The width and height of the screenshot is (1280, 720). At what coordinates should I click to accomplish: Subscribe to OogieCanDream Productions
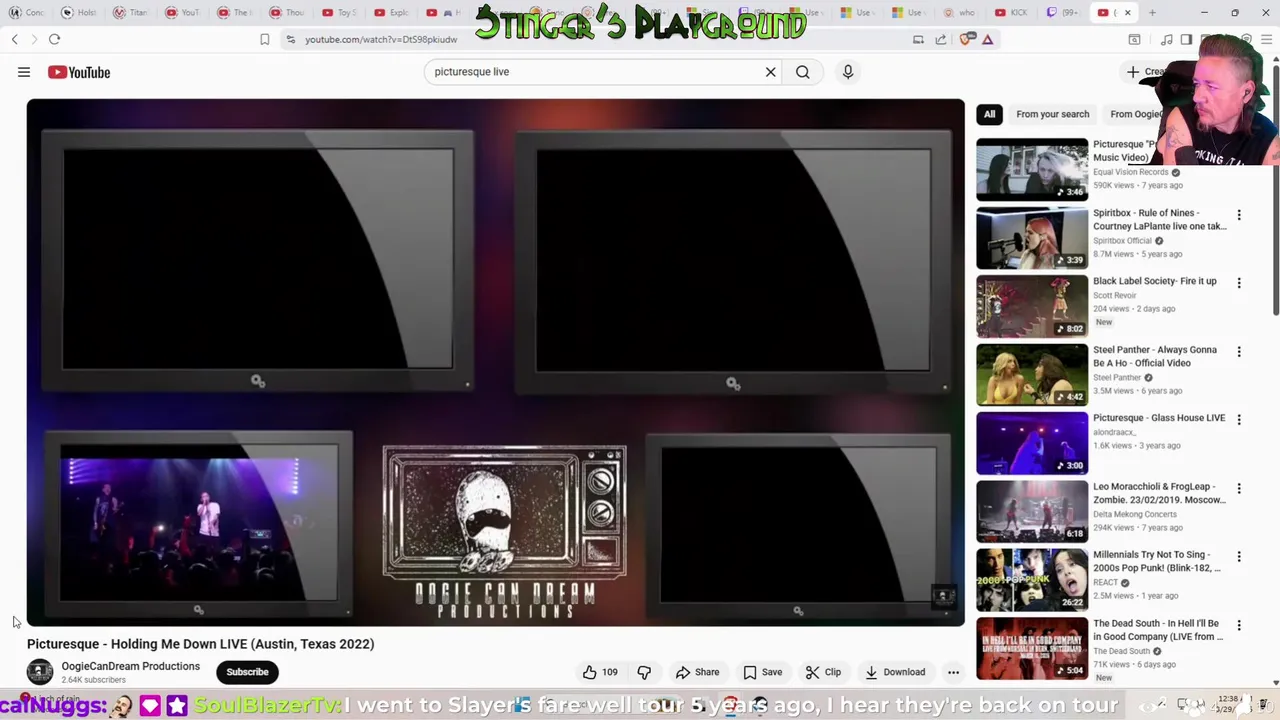tap(247, 672)
